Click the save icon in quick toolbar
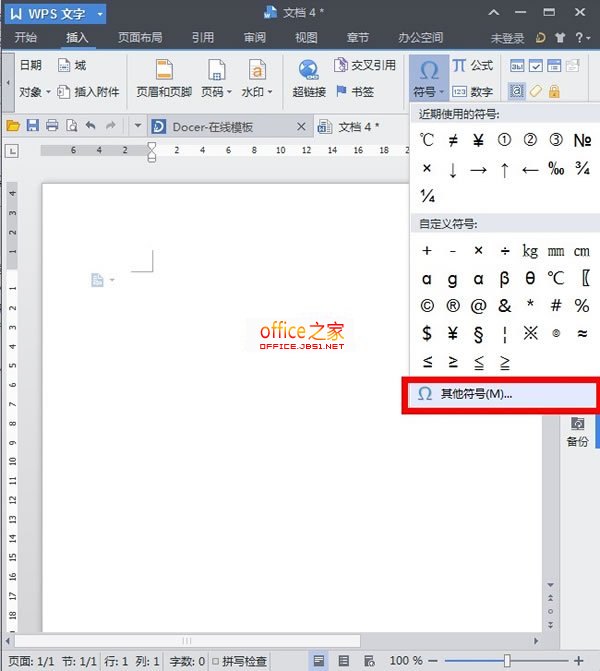This screenshot has height=671, width=600. click(x=32, y=126)
